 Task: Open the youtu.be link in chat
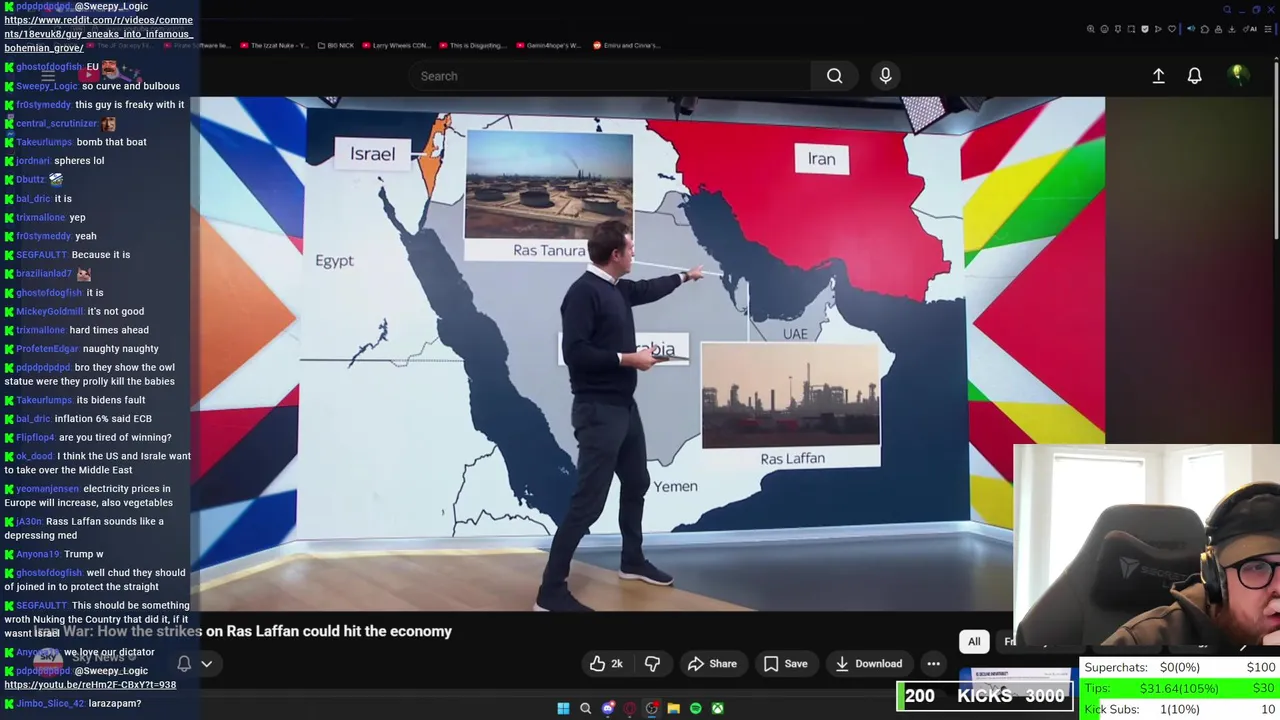click(90, 685)
